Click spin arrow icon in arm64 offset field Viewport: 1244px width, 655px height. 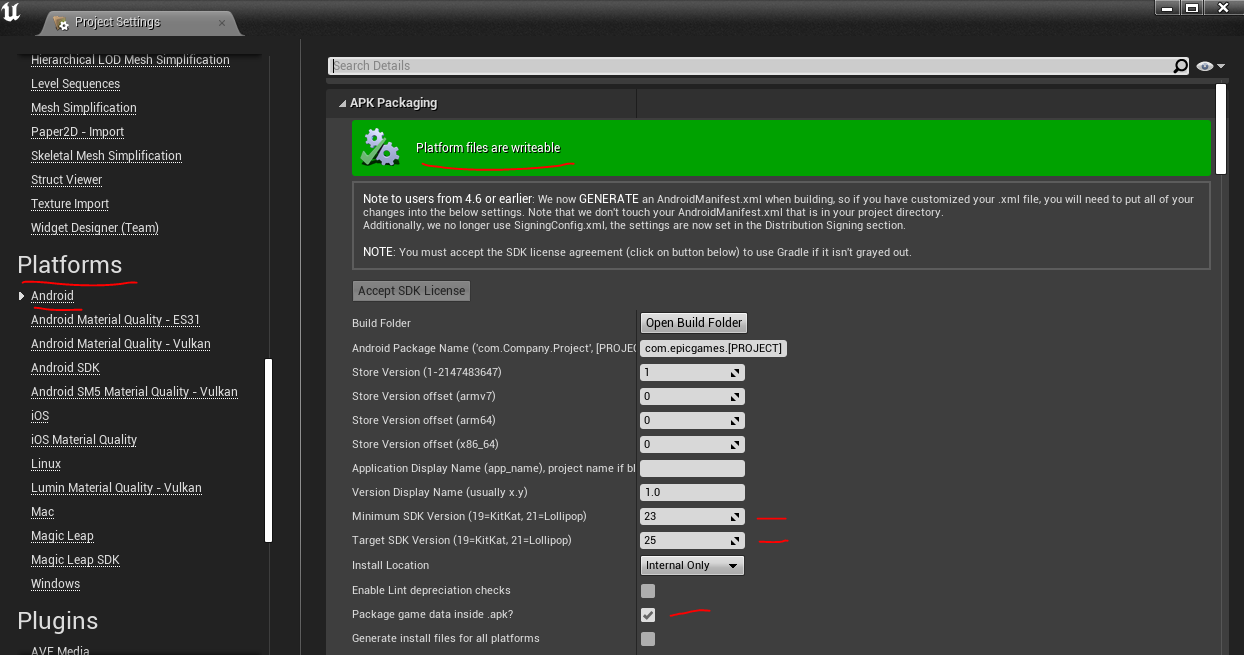click(735, 421)
